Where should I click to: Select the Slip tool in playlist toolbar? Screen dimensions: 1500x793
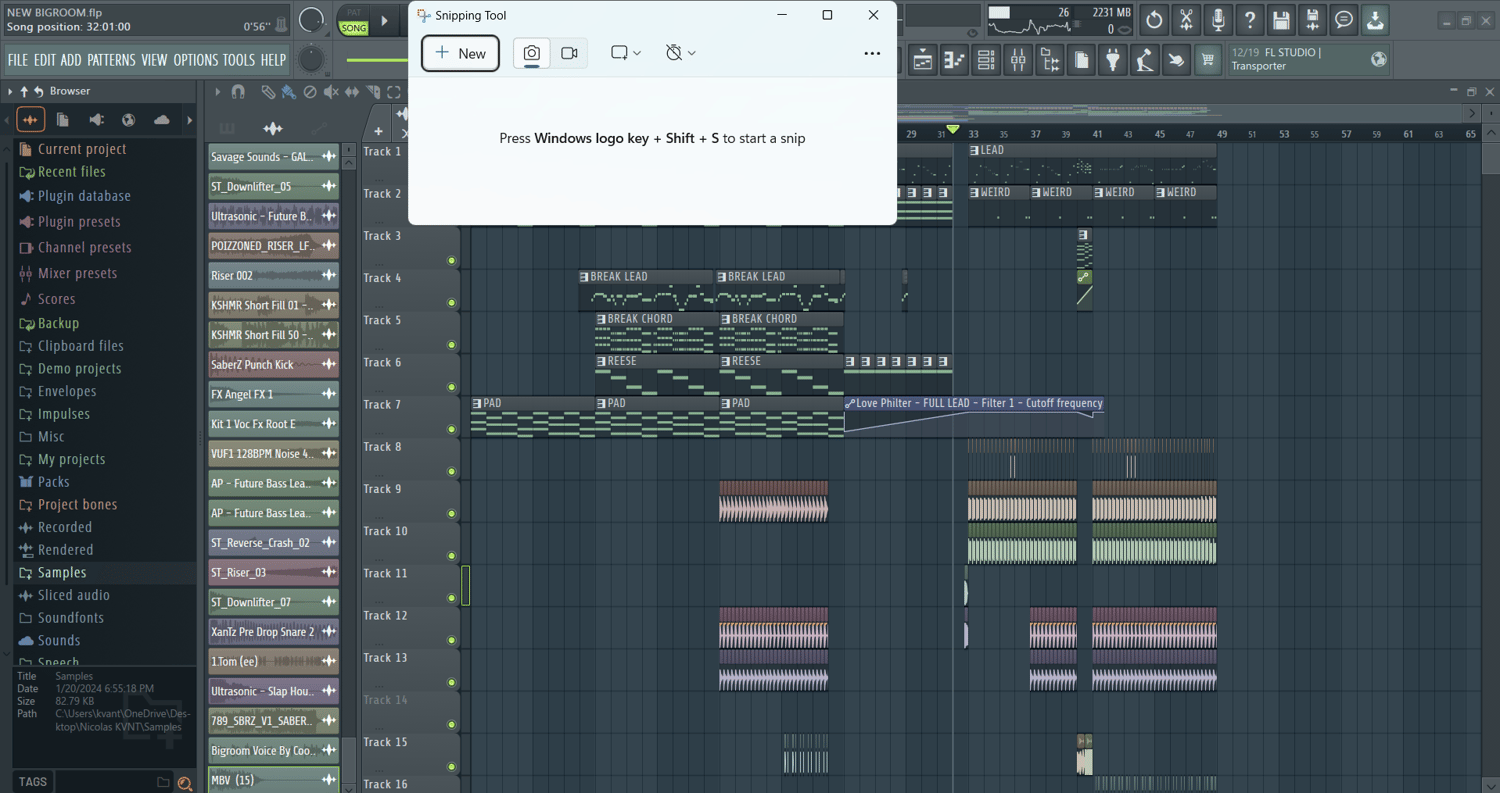coord(352,92)
